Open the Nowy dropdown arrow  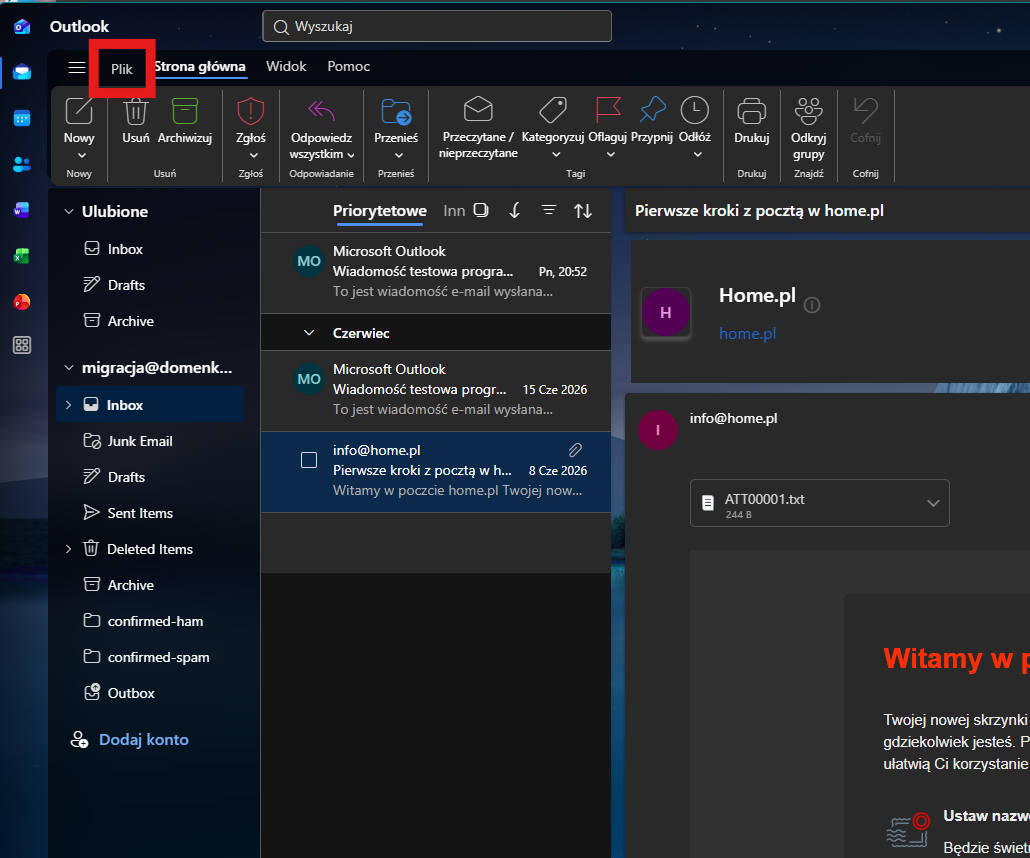[81, 156]
